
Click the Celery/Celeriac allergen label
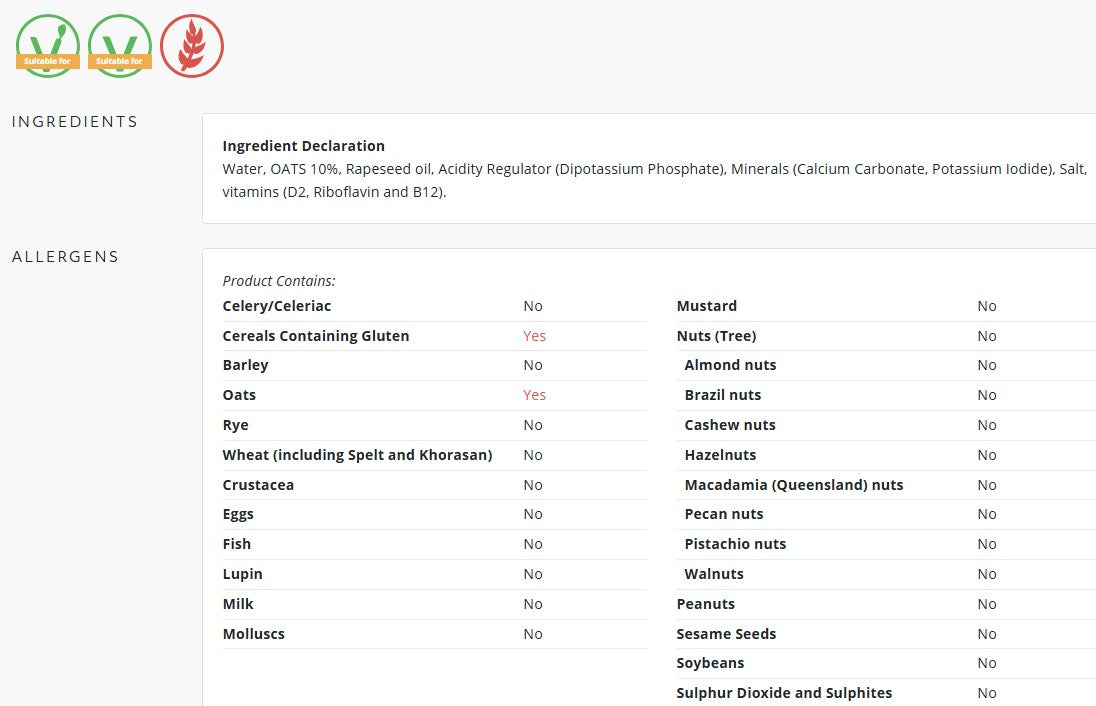pyautogui.click(x=277, y=306)
